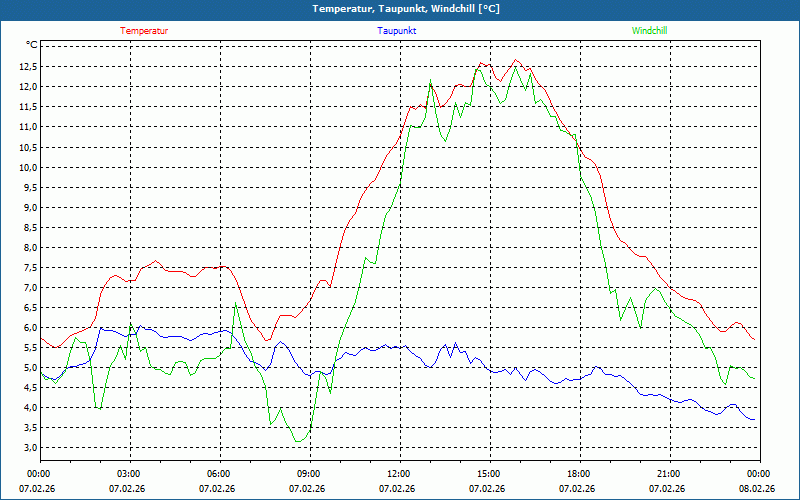800x500 pixels.
Task: Click the chart title bar text
Action: [400, 9]
